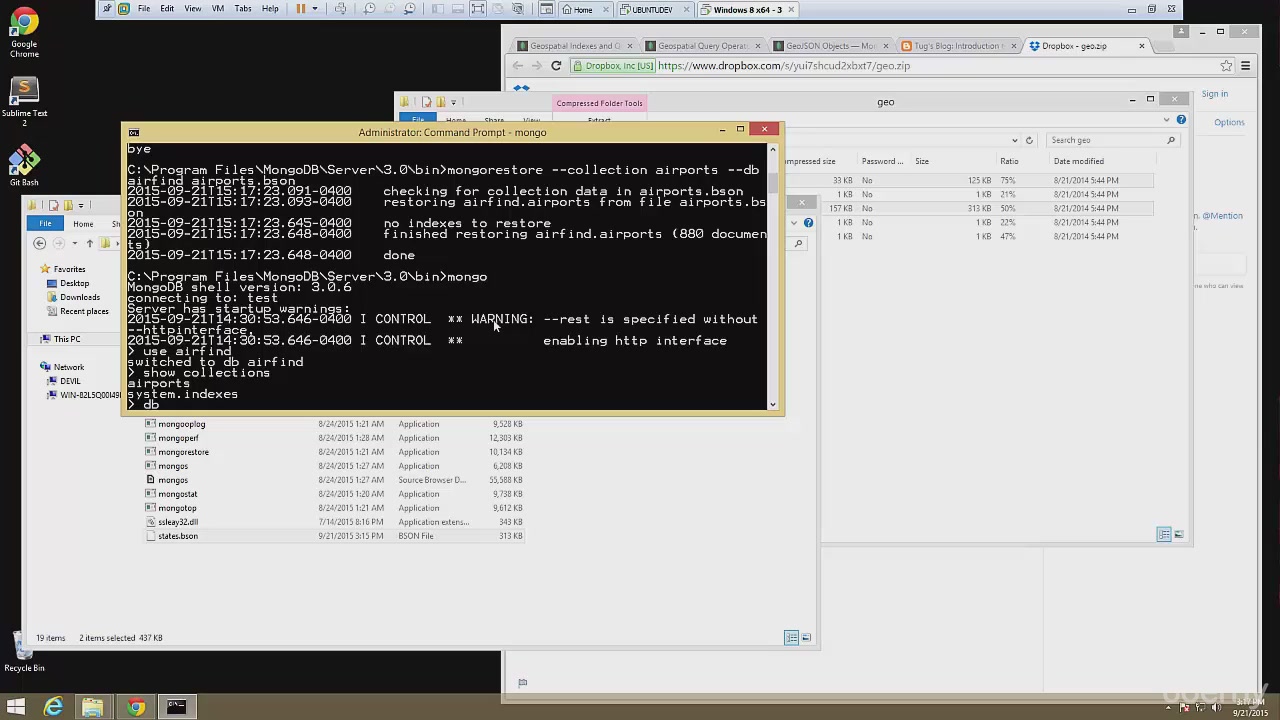Expand the geo window address dropdown

pos(1014,140)
